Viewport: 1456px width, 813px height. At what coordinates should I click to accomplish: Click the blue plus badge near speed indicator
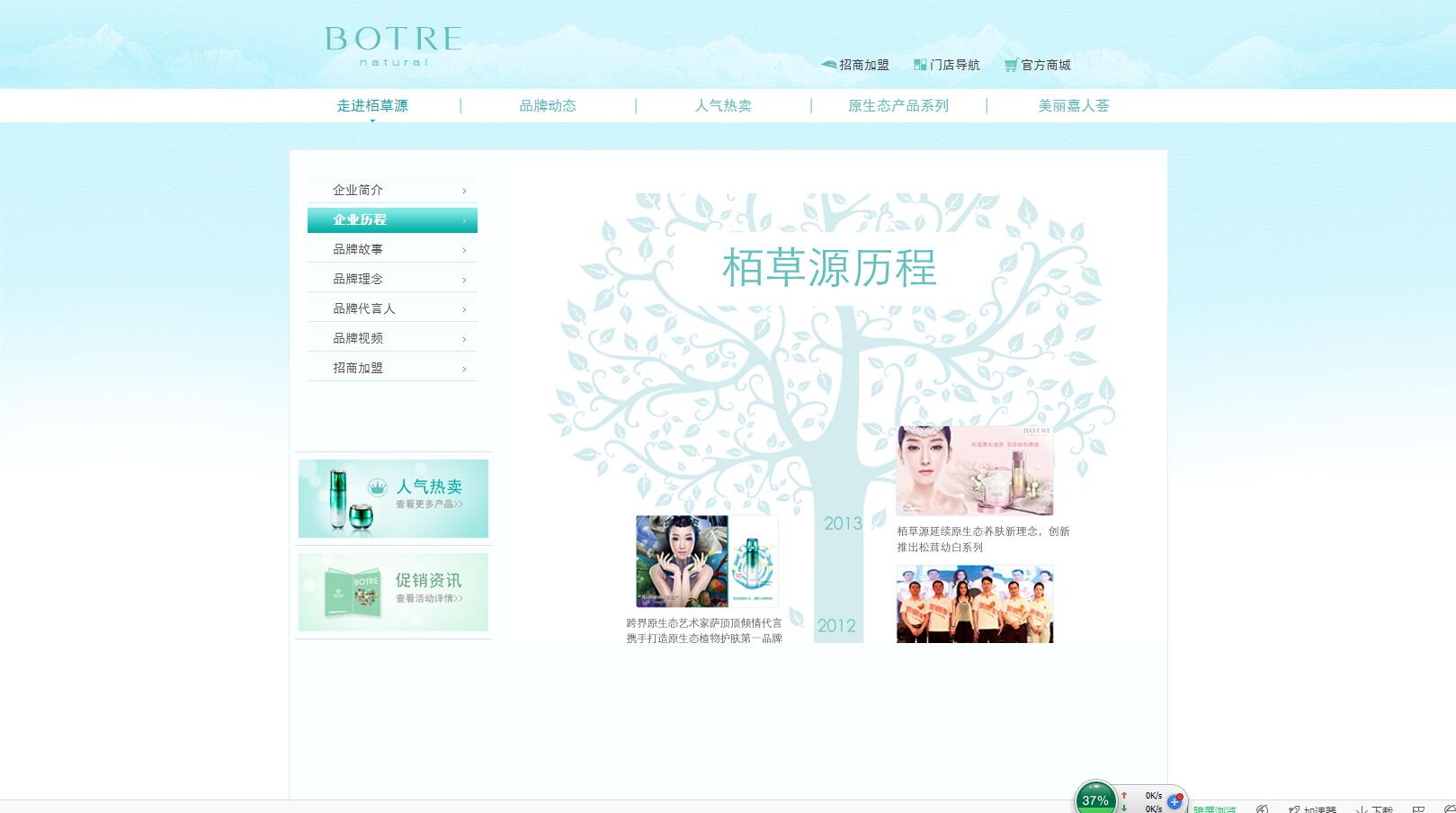pos(1175,802)
